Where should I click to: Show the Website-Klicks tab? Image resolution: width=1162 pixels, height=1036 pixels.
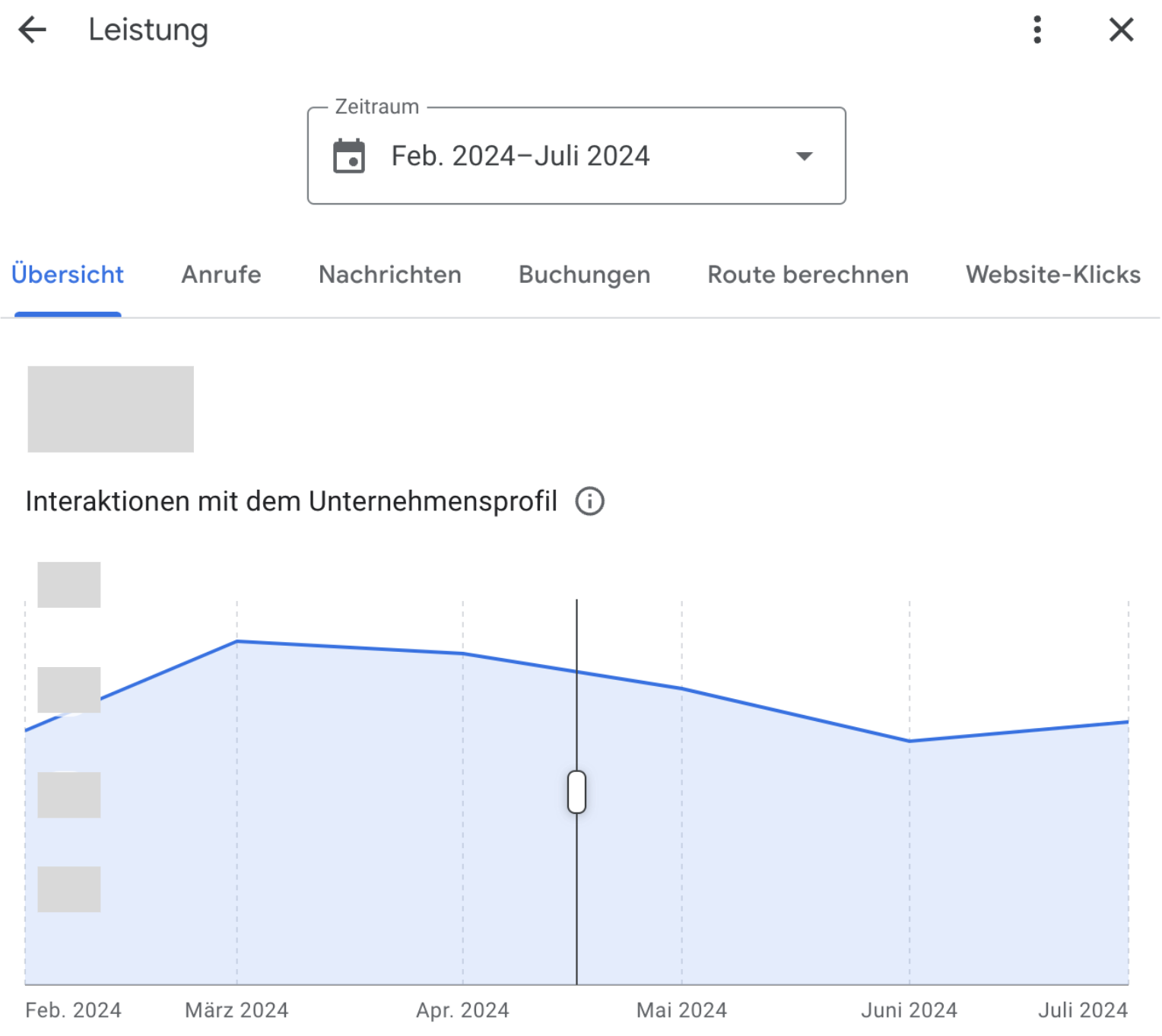[x=1053, y=275]
